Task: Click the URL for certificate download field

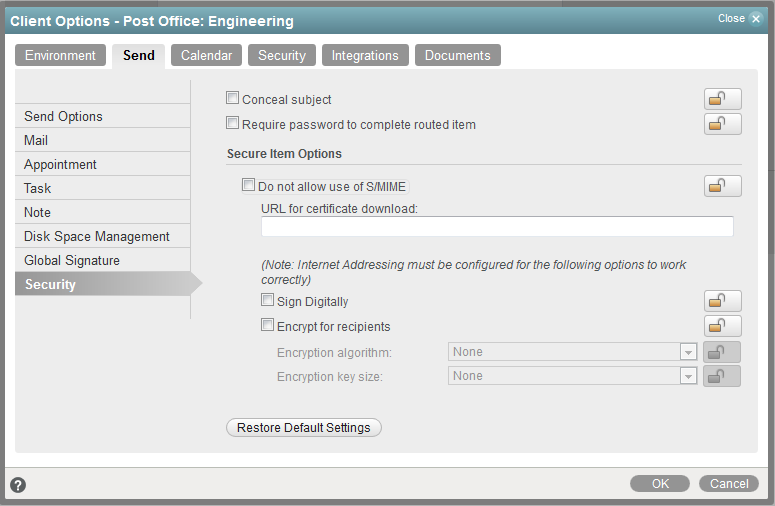Action: 497,227
